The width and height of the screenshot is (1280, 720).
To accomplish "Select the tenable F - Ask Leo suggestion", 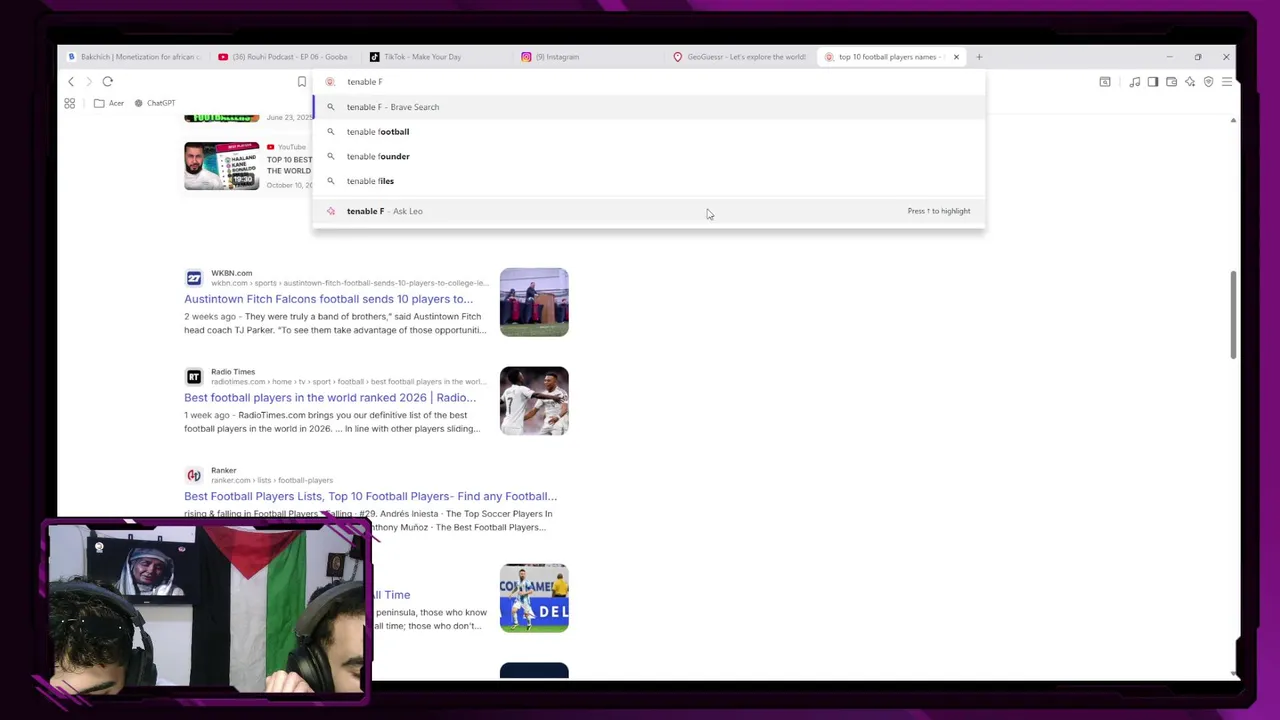I will pyautogui.click(x=648, y=211).
